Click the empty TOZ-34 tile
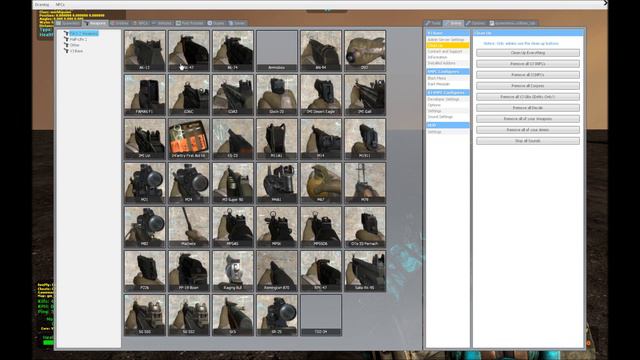The image size is (640, 360). 321,316
